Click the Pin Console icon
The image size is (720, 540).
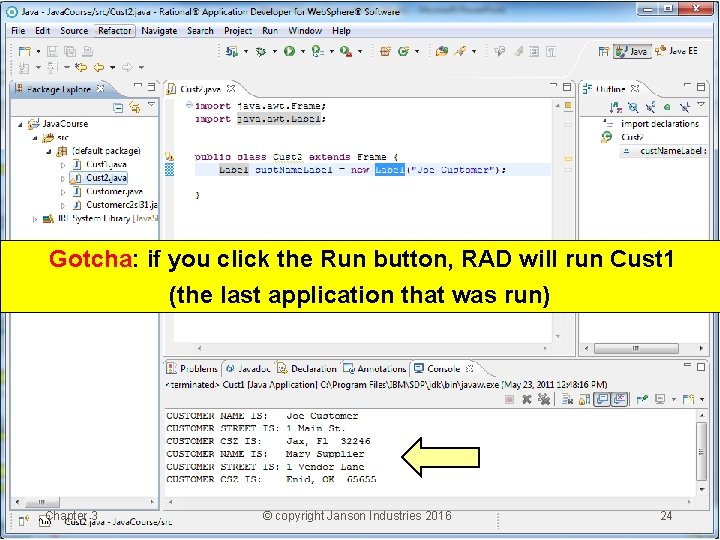click(642, 399)
